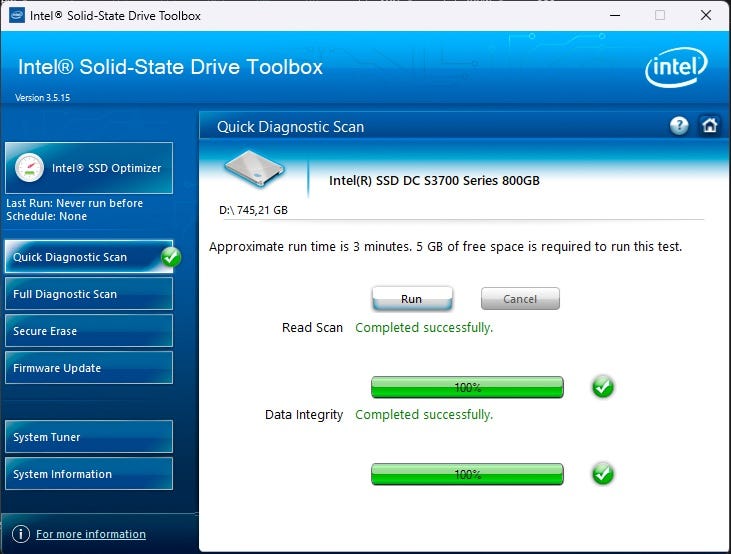Click the info icon beside For more information
The width and height of the screenshot is (731, 554).
coord(21,534)
